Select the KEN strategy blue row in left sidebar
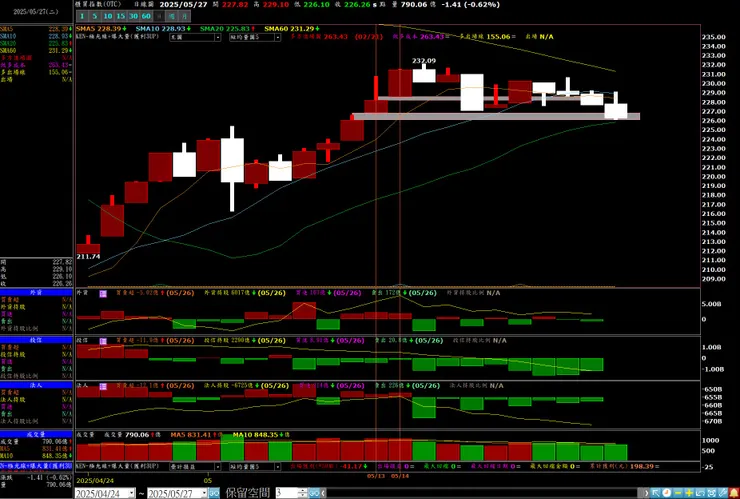The width and height of the screenshot is (740, 499). [36, 466]
